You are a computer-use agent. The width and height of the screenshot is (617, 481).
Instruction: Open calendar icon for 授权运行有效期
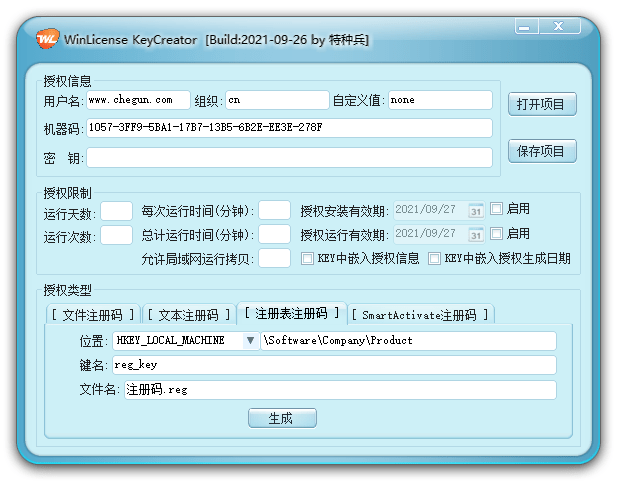point(476,235)
